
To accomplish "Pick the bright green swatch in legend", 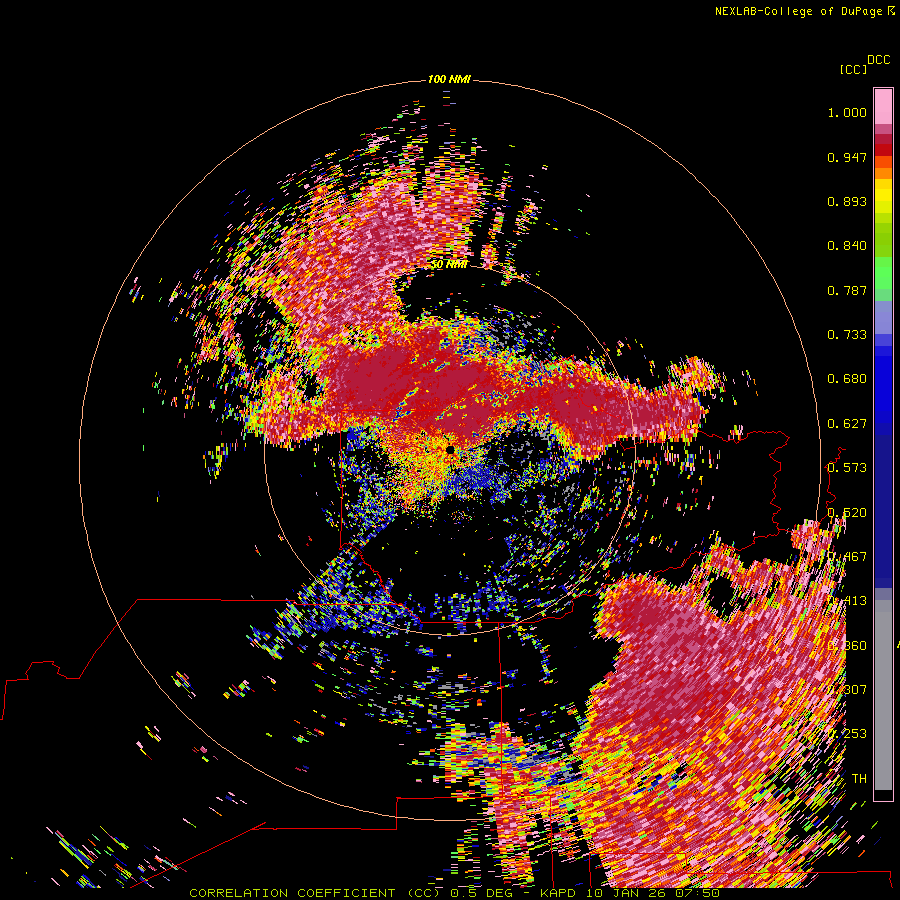I will 883,273.
